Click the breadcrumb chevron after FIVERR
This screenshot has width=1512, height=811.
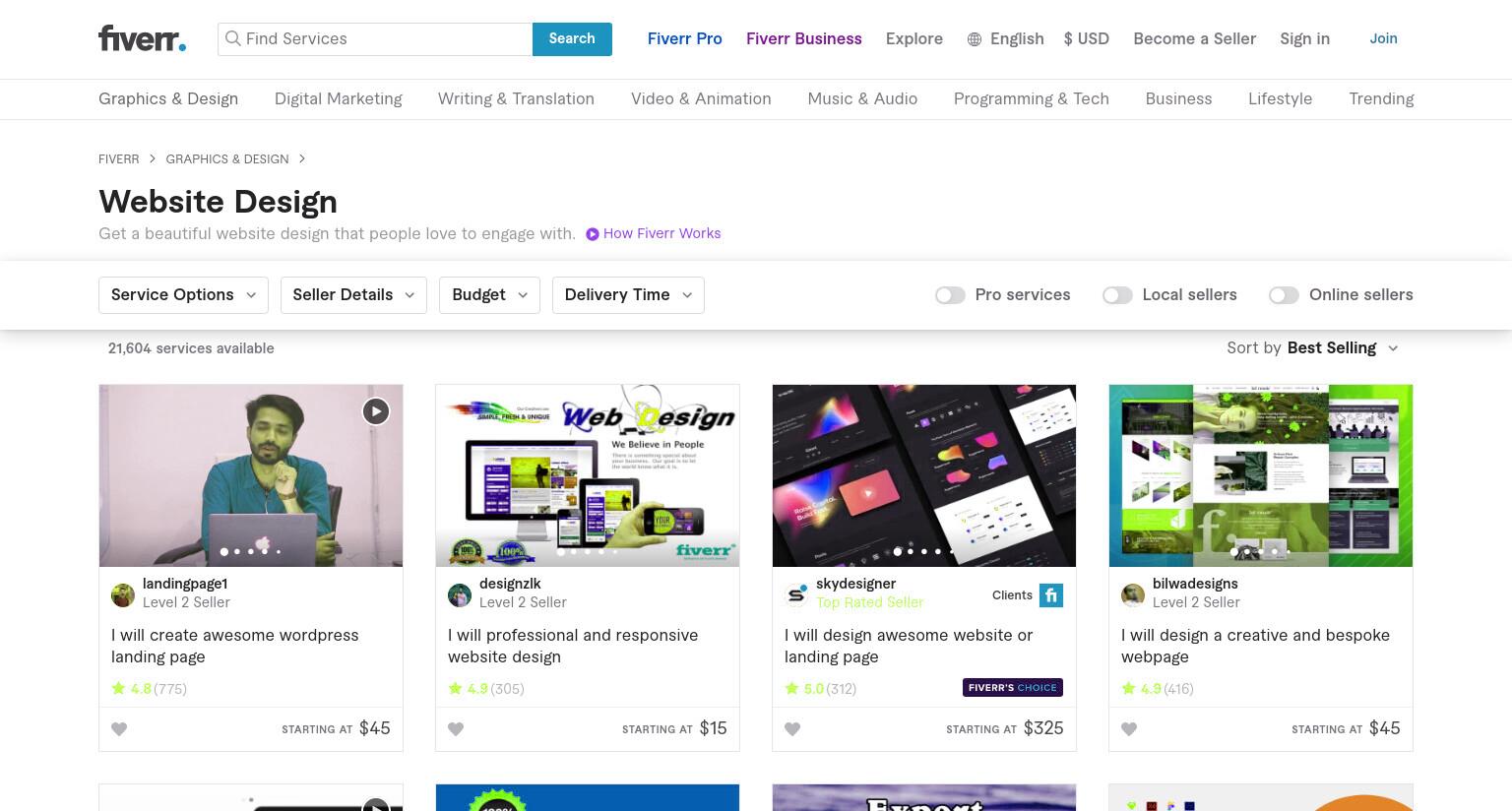153,158
